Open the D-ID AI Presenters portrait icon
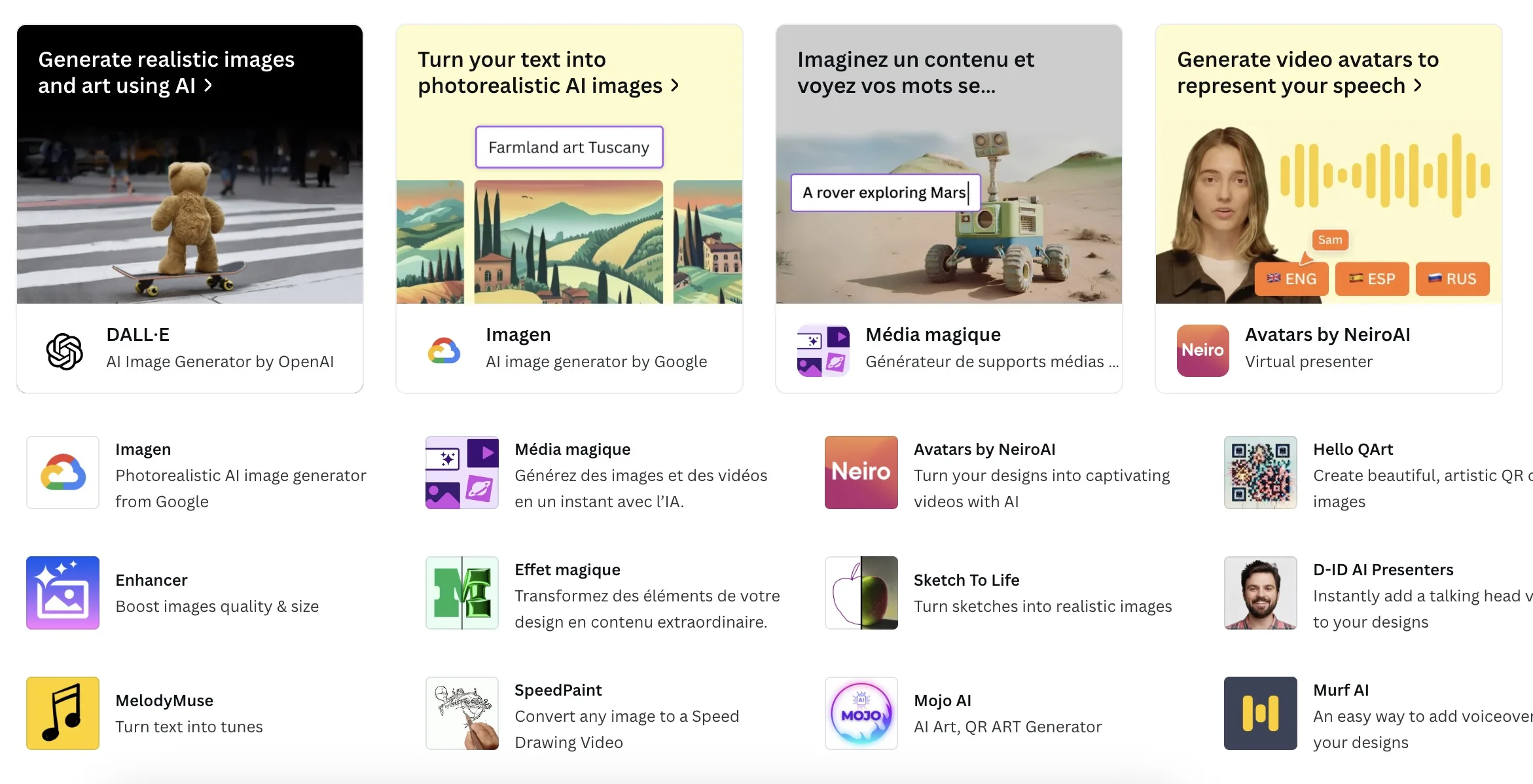This screenshot has height=784, width=1533. click(x=1261, y=593)
